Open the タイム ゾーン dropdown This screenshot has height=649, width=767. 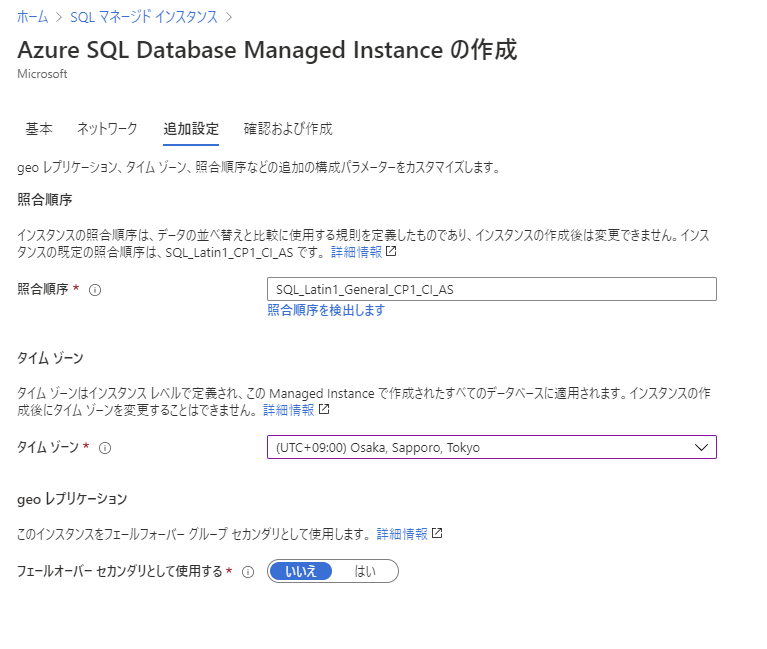click(492, 447)
